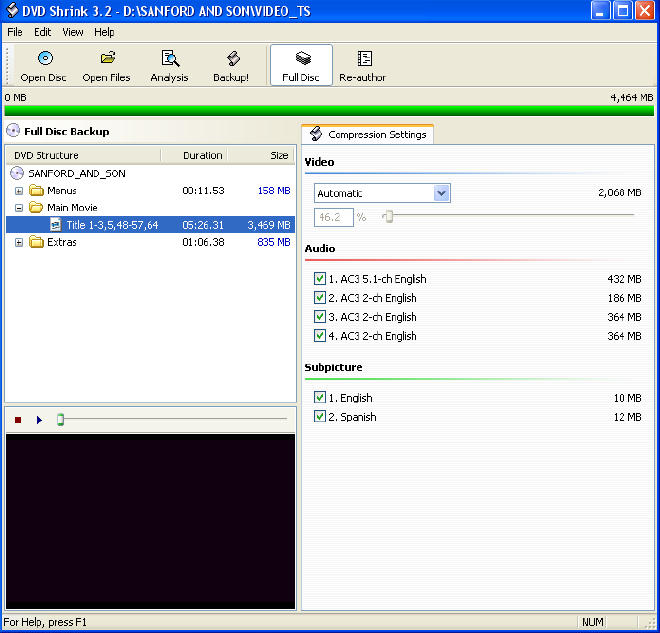Click the Menus folder icon
Viewport: 660px width, 633px height.
[36, 191]
